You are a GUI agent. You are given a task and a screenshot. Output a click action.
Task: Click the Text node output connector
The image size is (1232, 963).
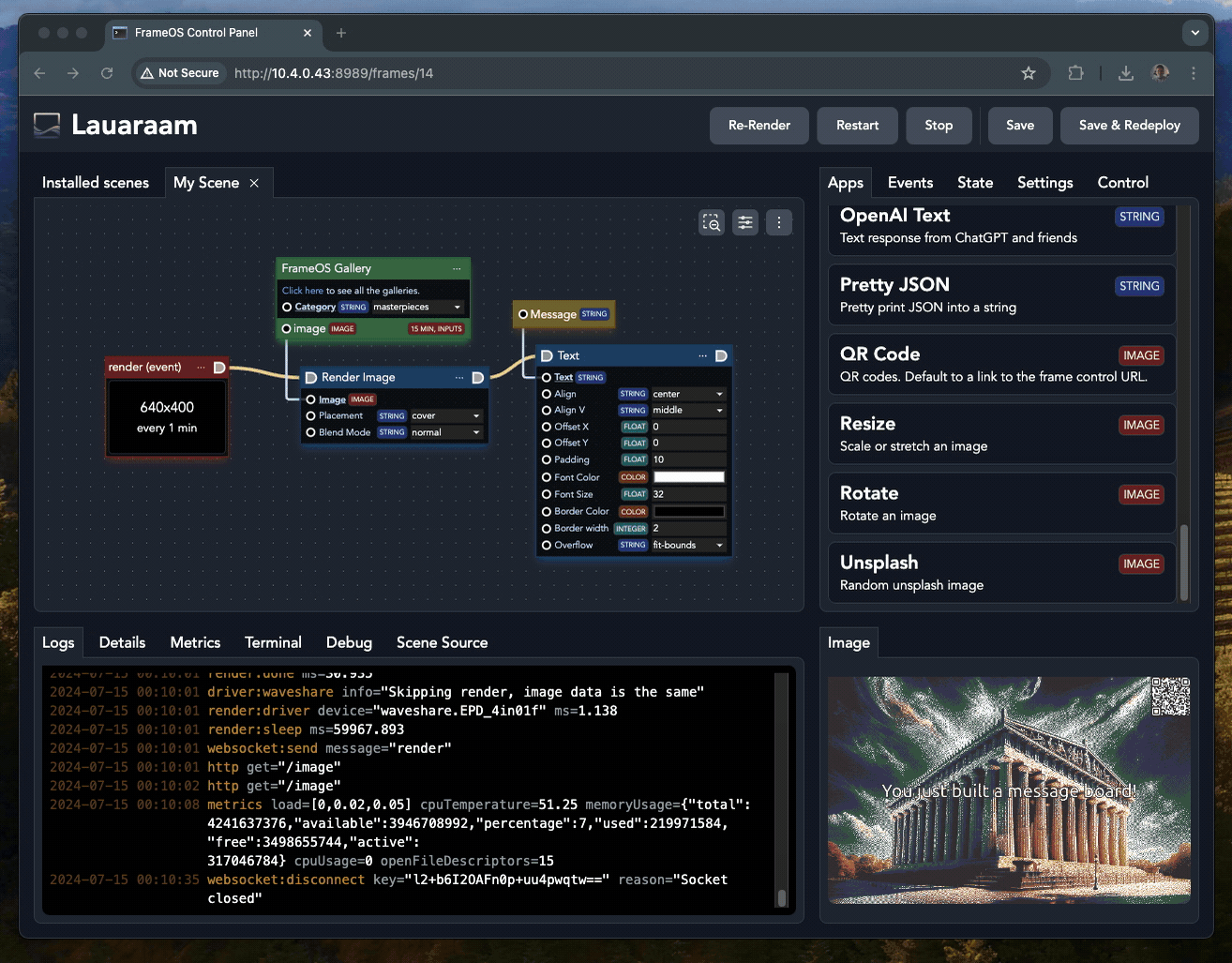pyautogui.click(x=721, y=355)
